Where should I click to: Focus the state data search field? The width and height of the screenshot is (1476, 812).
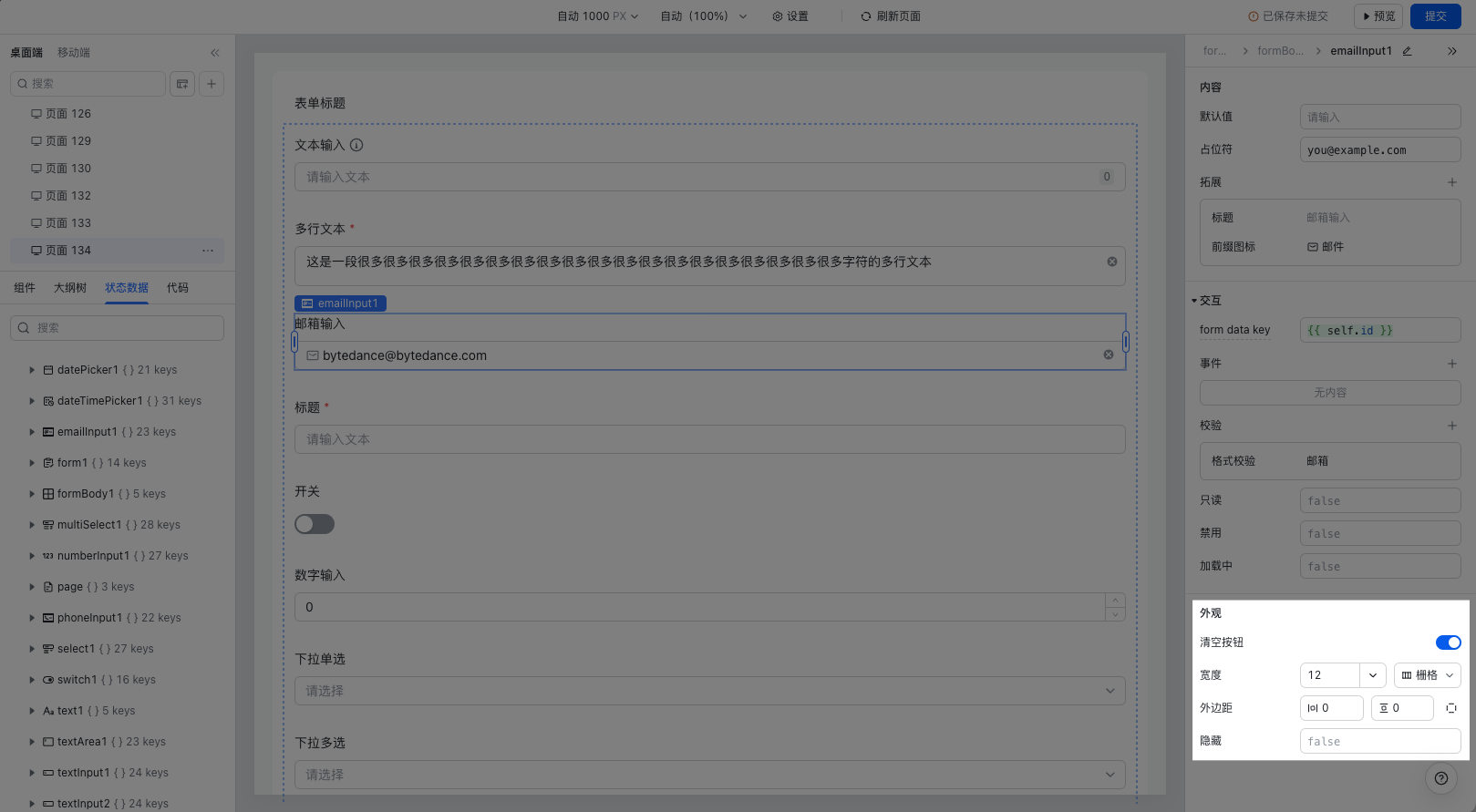pos(117,328)
